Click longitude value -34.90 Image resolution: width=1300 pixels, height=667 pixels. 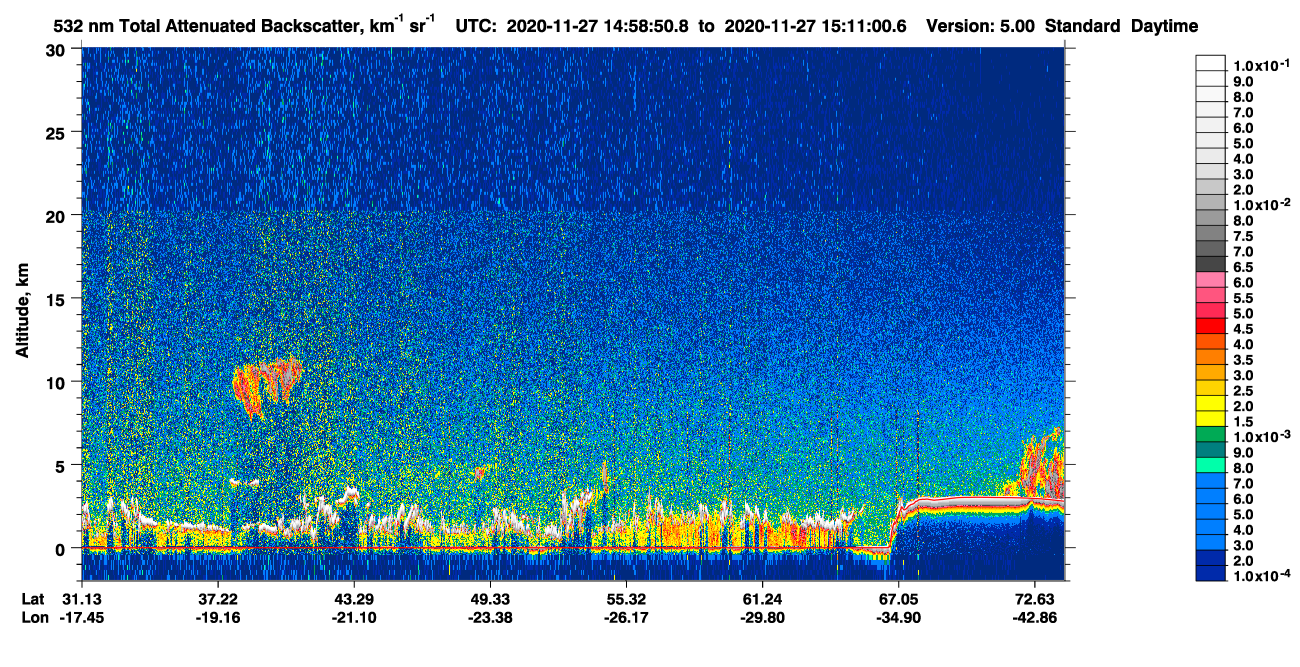(x=898, y=617)
